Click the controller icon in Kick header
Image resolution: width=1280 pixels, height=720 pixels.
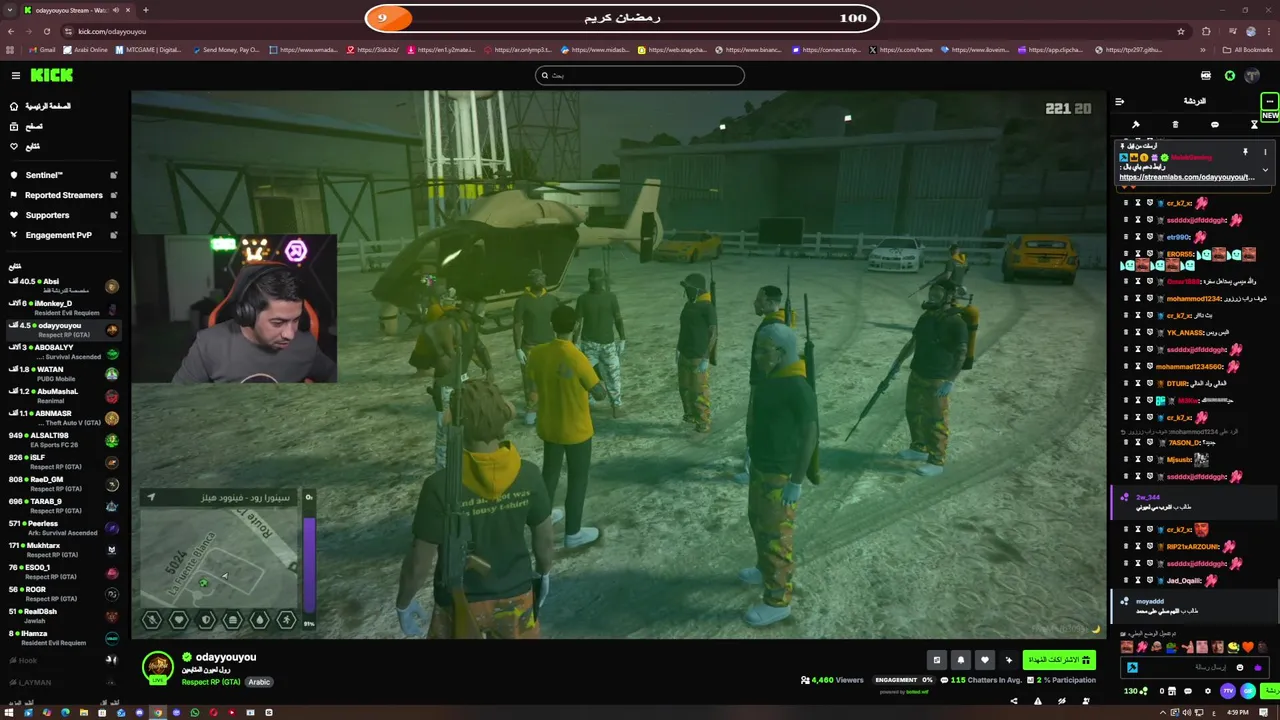(1206, 75)
